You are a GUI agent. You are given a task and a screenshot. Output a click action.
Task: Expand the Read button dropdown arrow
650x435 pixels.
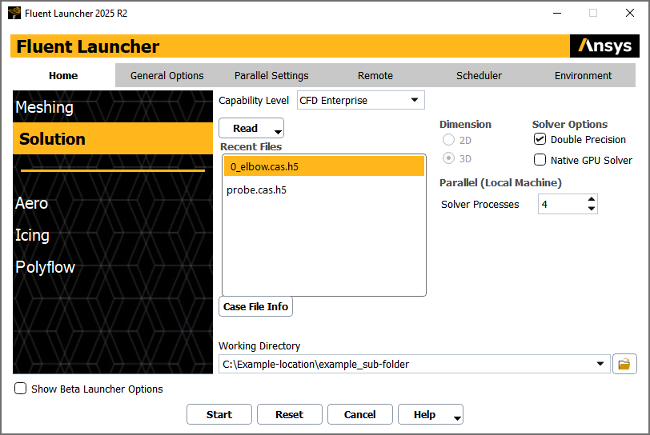[278, 132]
